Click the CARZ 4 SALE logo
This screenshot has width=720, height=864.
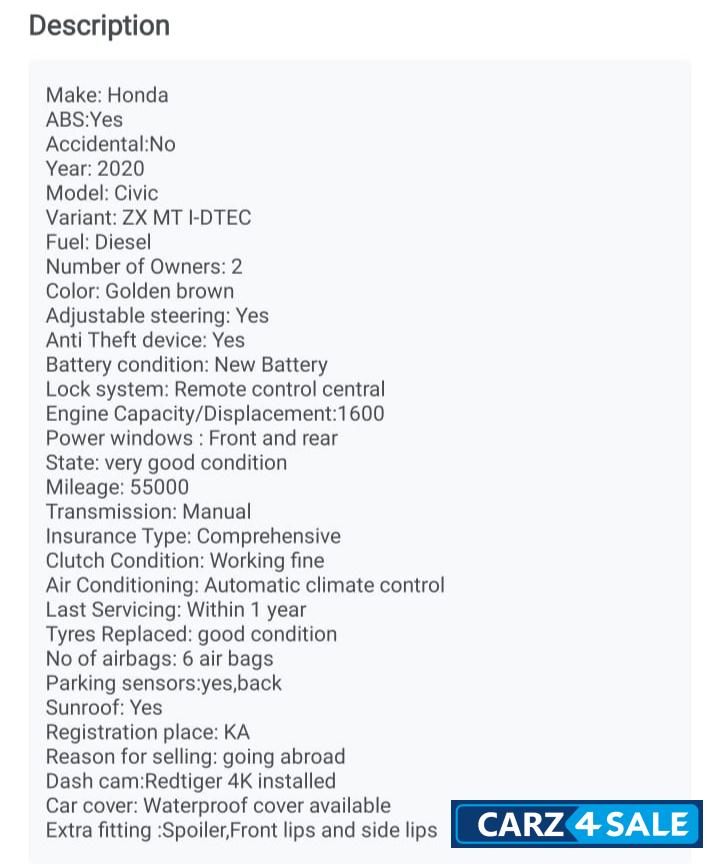tap(577, 824)
